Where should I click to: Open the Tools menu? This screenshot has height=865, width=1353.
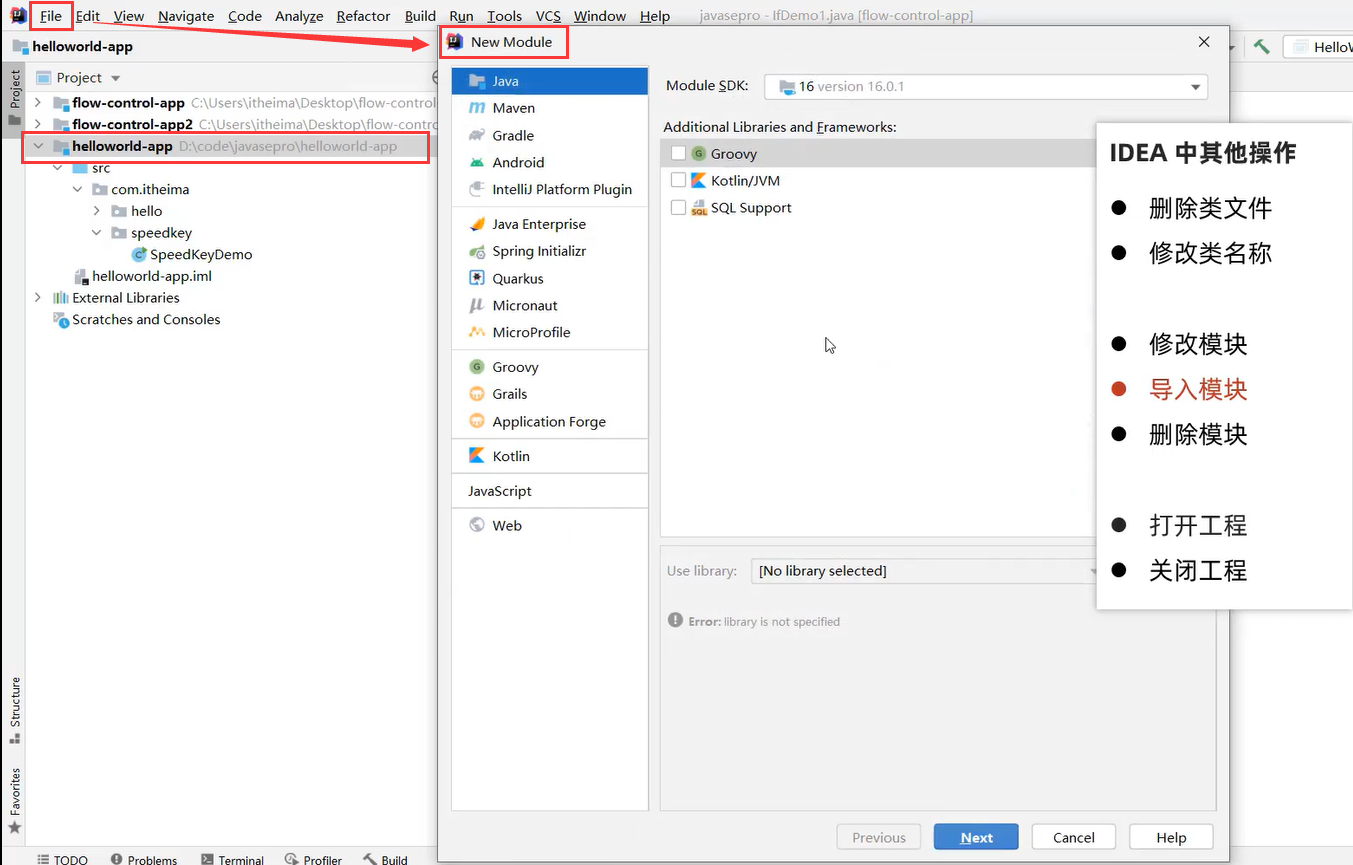[x=505, y=16]
